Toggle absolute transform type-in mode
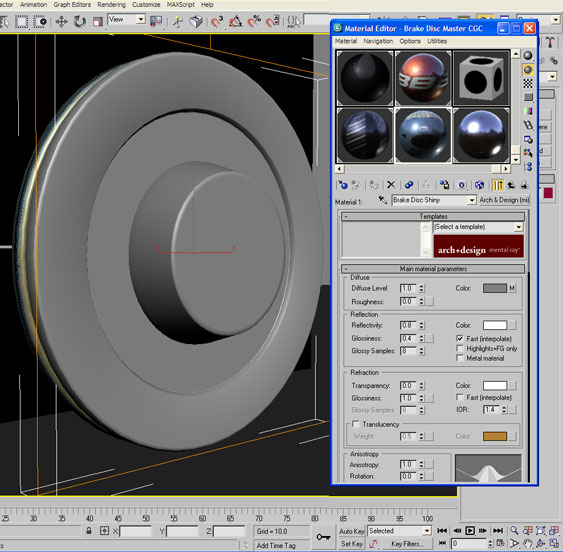The height and width of the screenshot is (552, 563). (x=104, y=531)
